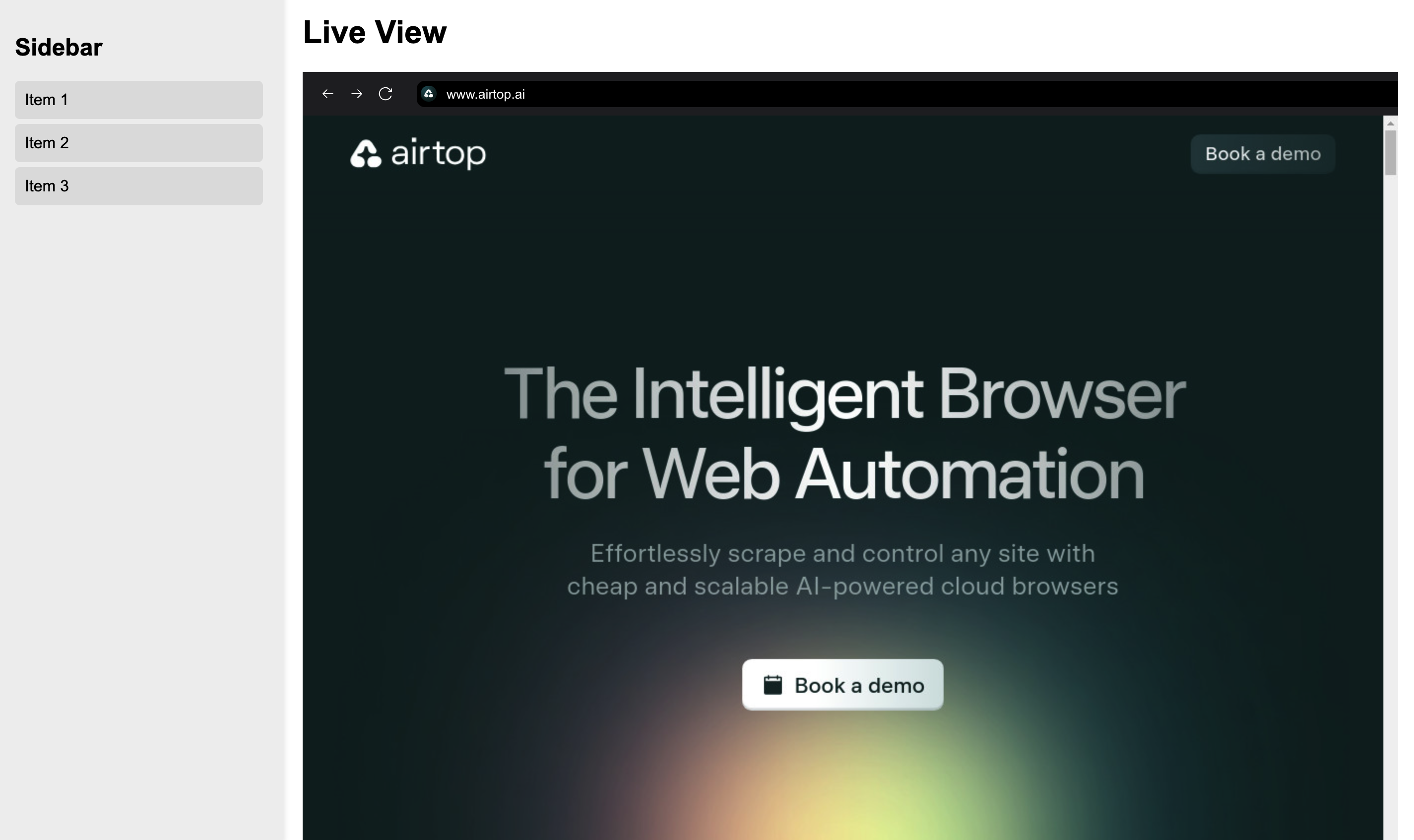This screenshot has width=1414, height=840.
Task: Drag the vertical scrollbar in Live View
Action: tap(1392, 156)
